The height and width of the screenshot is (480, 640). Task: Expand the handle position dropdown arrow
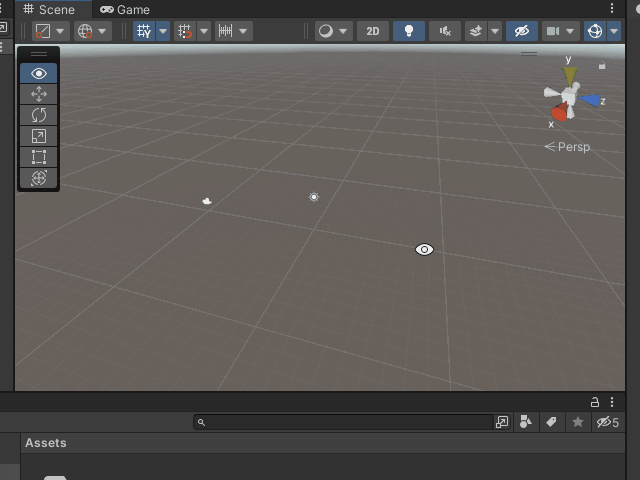pos(60,31)
